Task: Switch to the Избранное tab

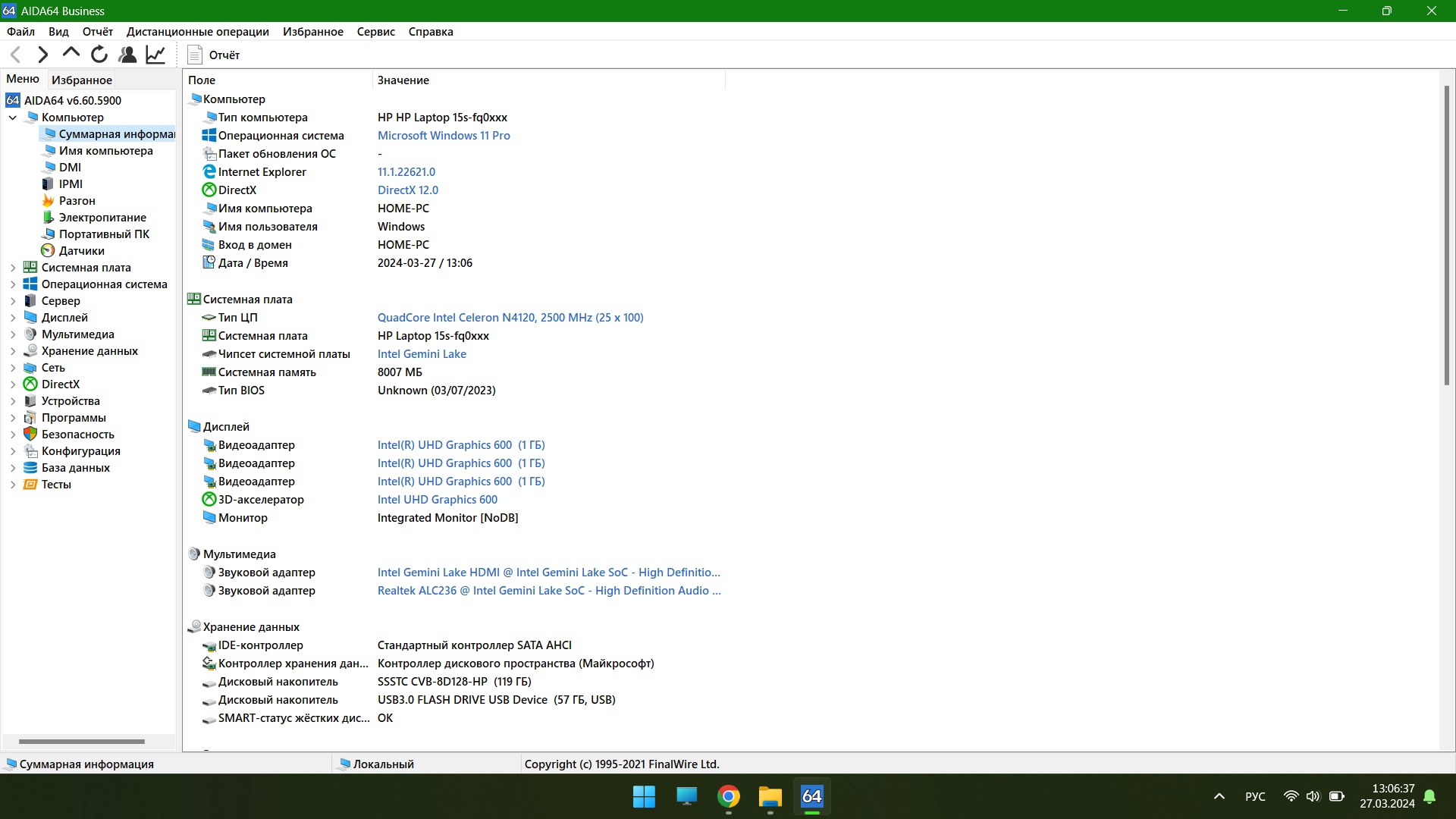Action: 81,80
